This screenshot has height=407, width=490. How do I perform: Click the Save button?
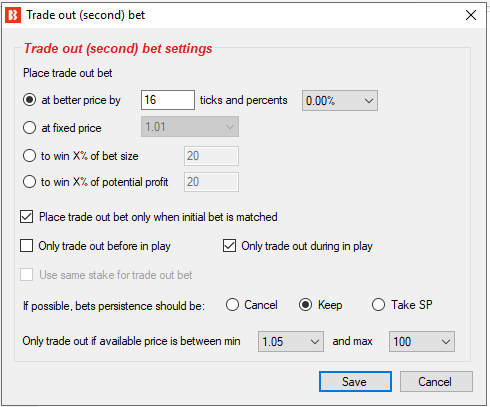tap(355, 382)
